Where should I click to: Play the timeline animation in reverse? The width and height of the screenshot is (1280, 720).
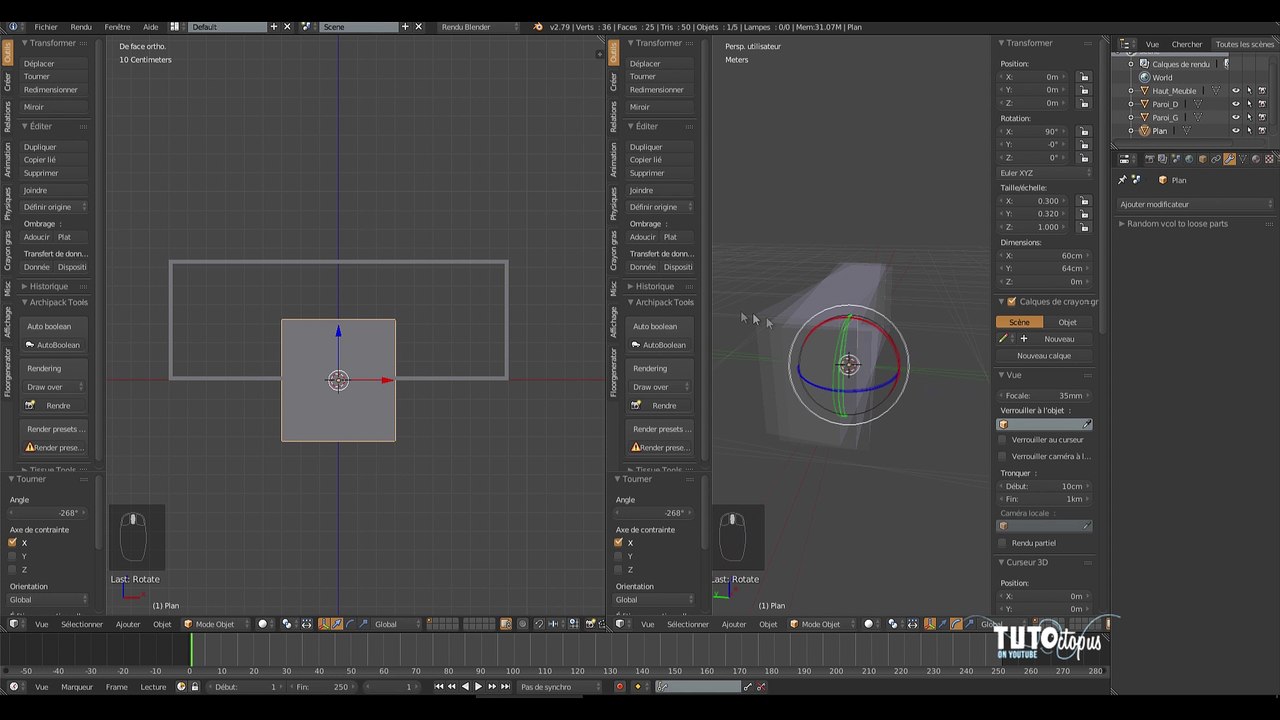point(465,687)
